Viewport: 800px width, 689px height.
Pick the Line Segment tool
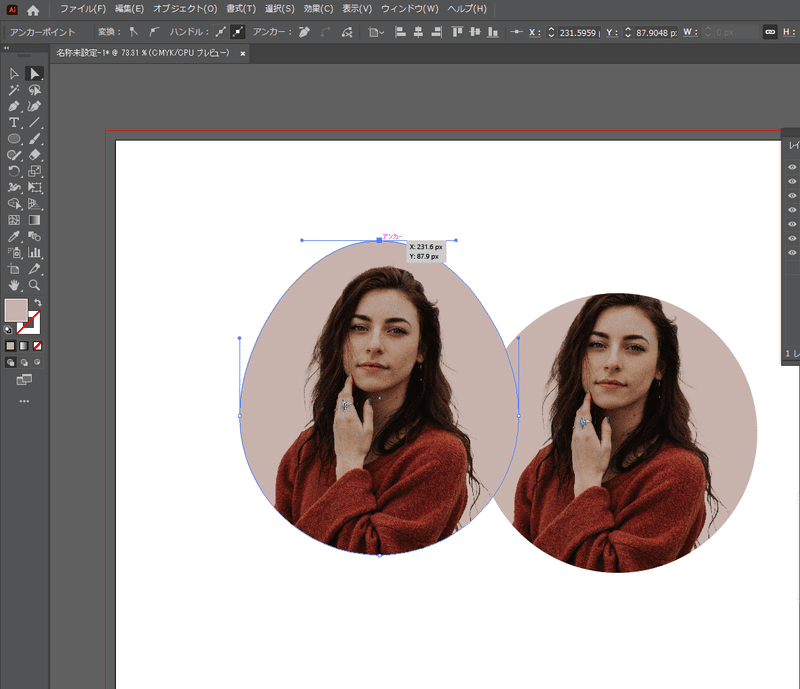34,122
